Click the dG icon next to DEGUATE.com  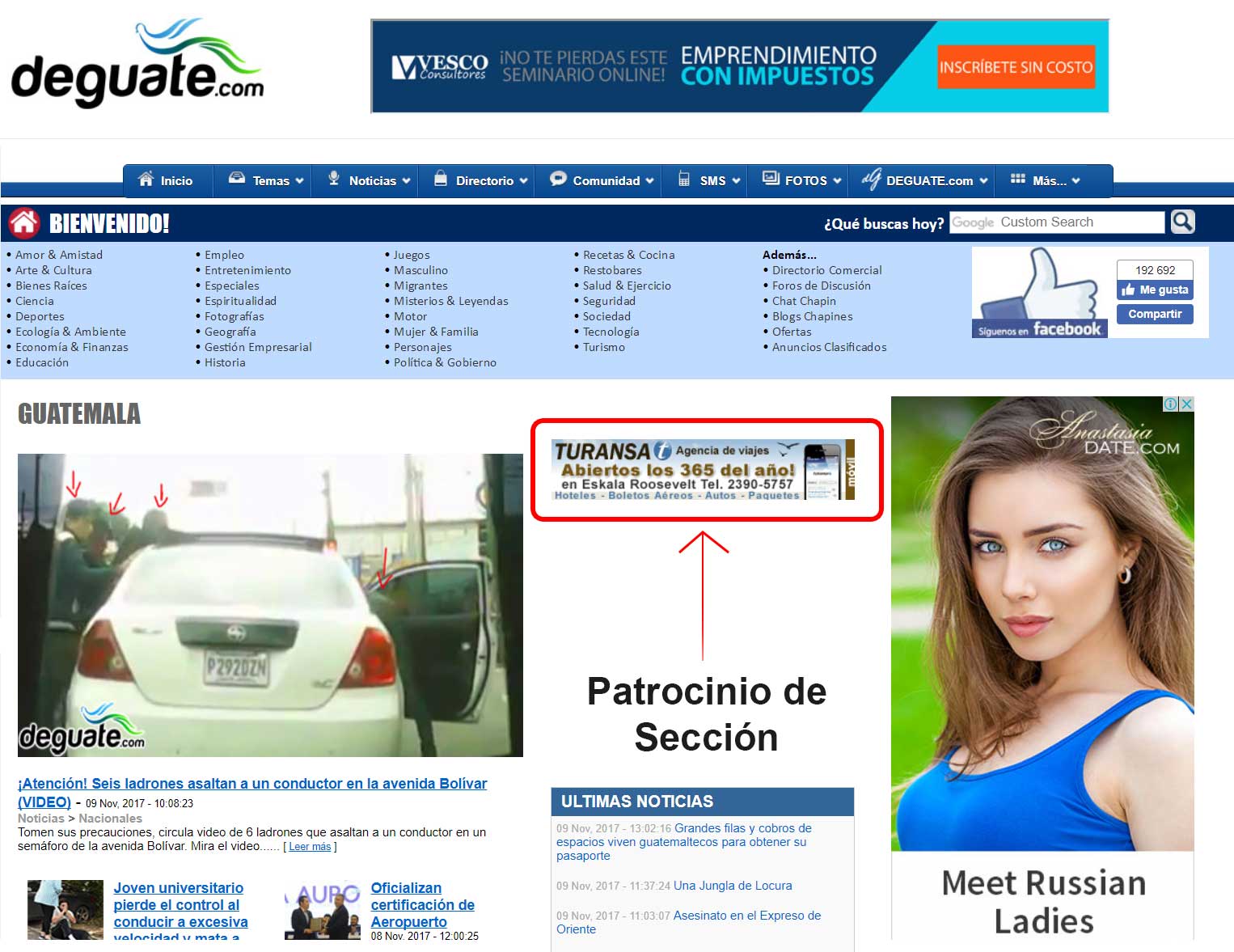click(871, 179)
